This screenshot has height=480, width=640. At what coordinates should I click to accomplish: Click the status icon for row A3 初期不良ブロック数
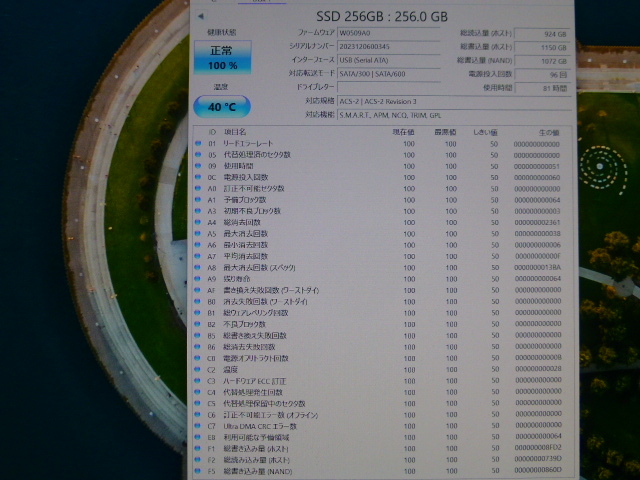click(x=198, y=211)
